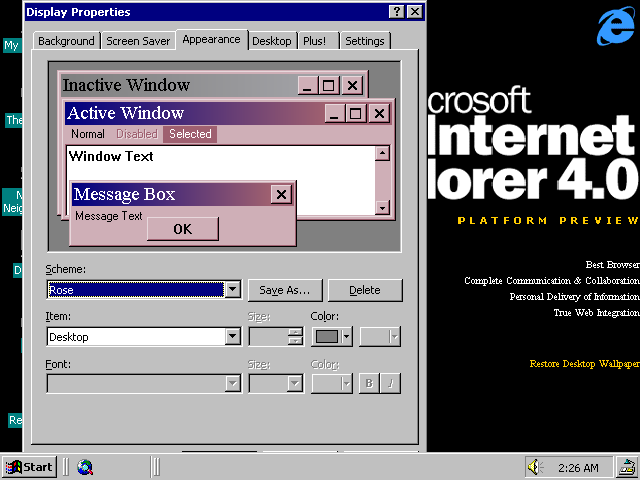
Task: Click the OK button in preview
Action: 182,229
